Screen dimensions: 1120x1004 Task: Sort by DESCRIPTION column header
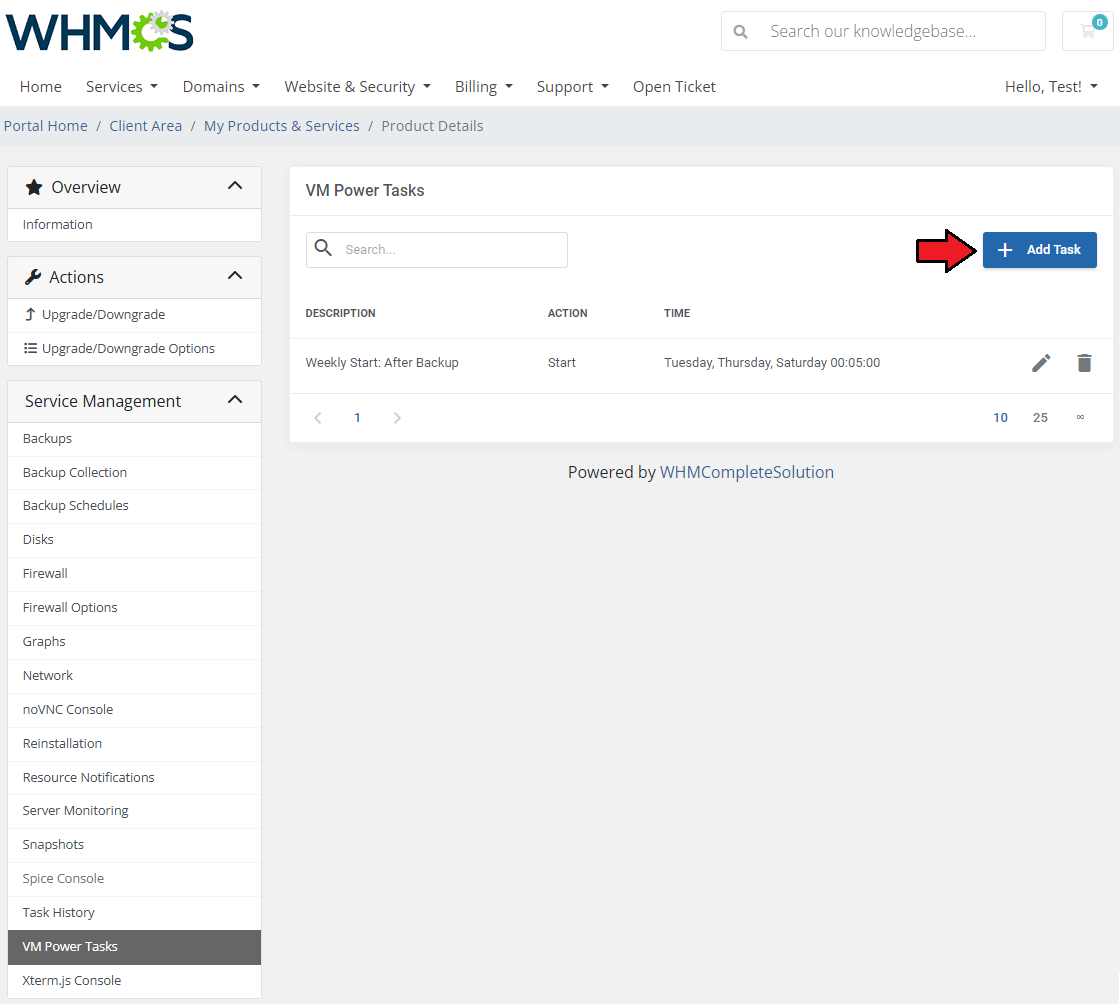(340, 313)
